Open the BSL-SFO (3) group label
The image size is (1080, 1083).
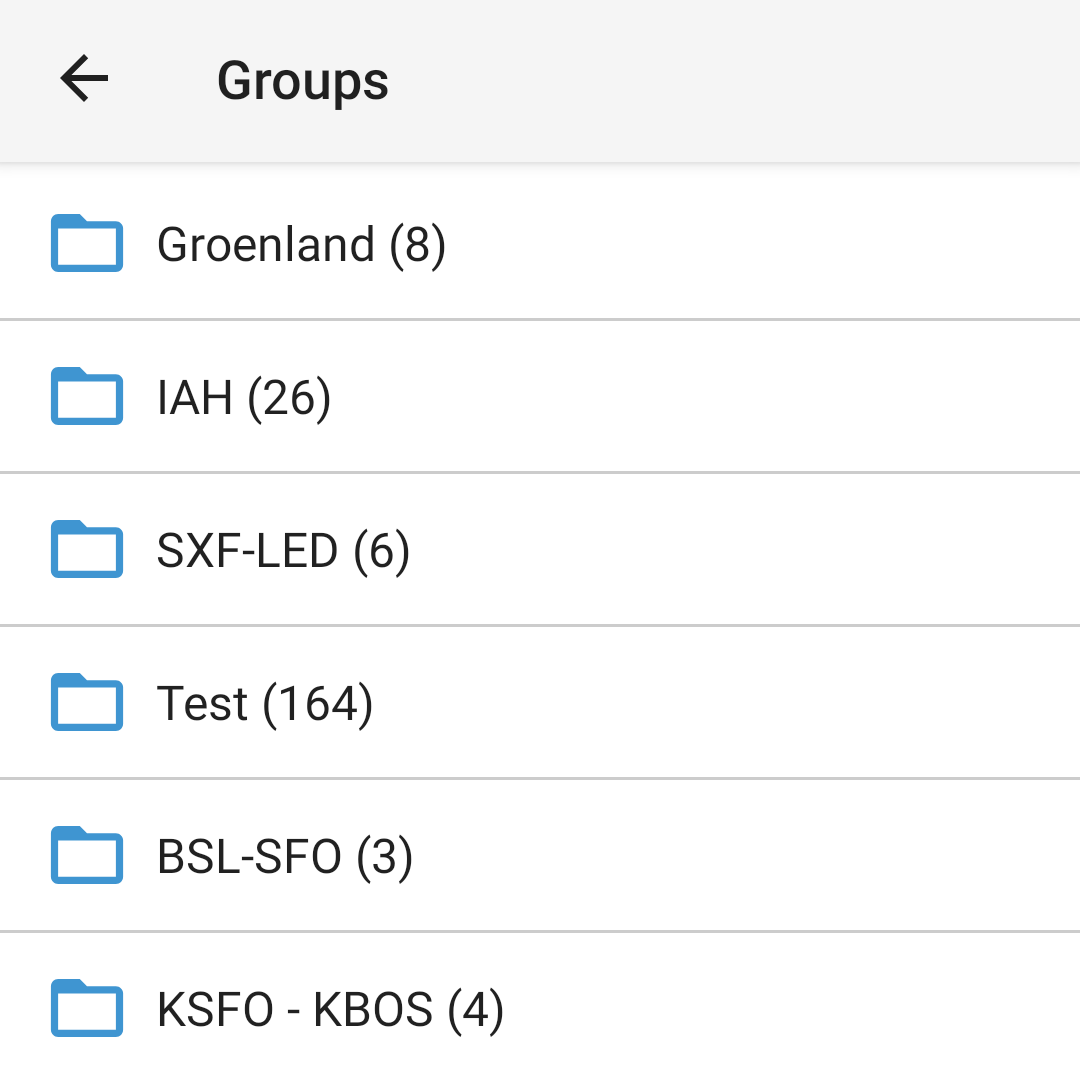(x=285, y=857)
